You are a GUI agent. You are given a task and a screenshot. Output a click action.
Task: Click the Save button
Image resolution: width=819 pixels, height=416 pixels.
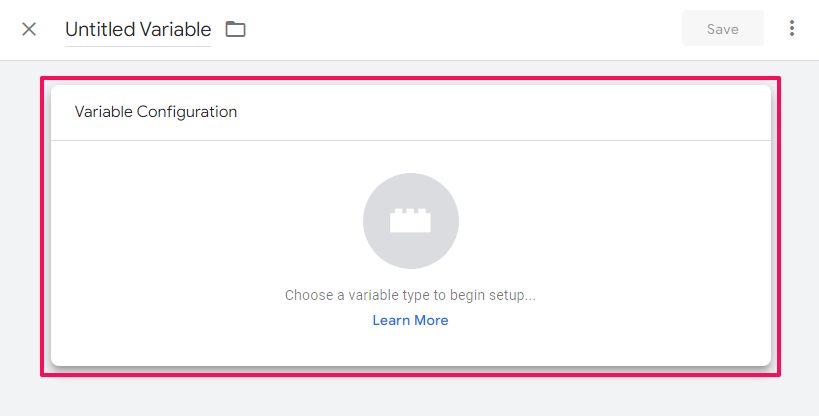pos(723,28)
